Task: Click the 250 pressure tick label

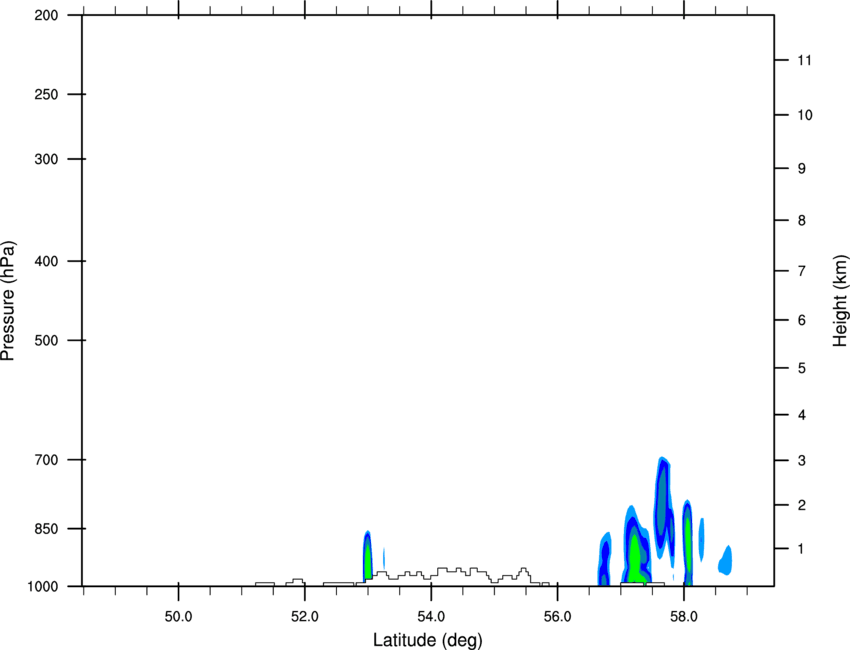Action: 46,94
